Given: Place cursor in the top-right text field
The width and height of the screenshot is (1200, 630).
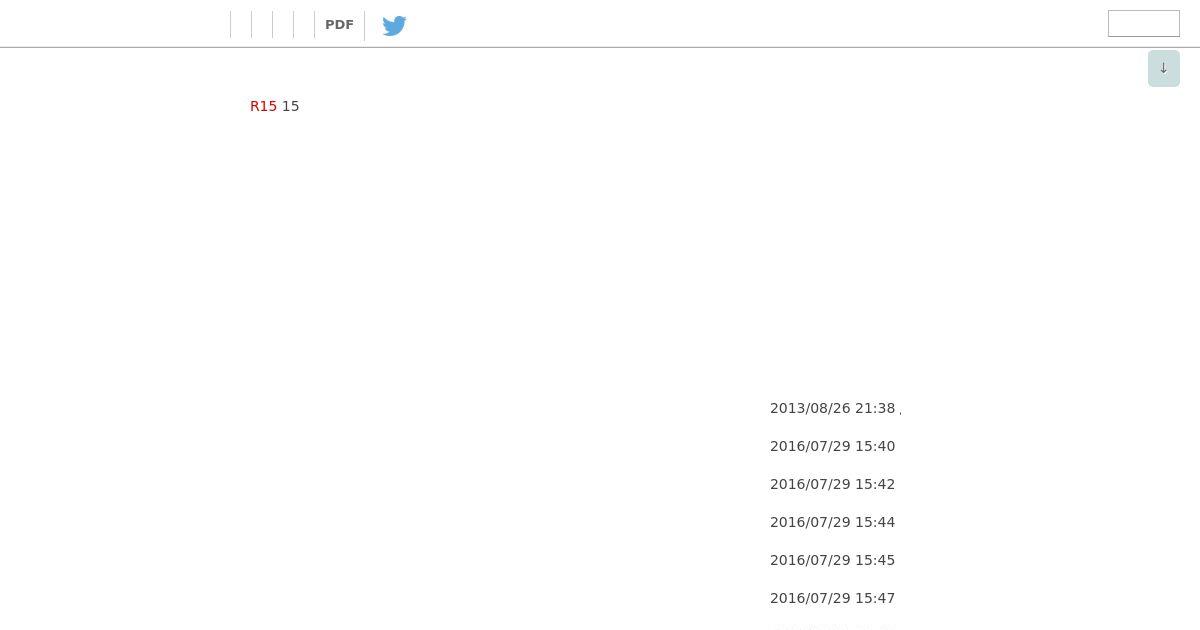Looking at the screenshot, I should [1143, 24].
